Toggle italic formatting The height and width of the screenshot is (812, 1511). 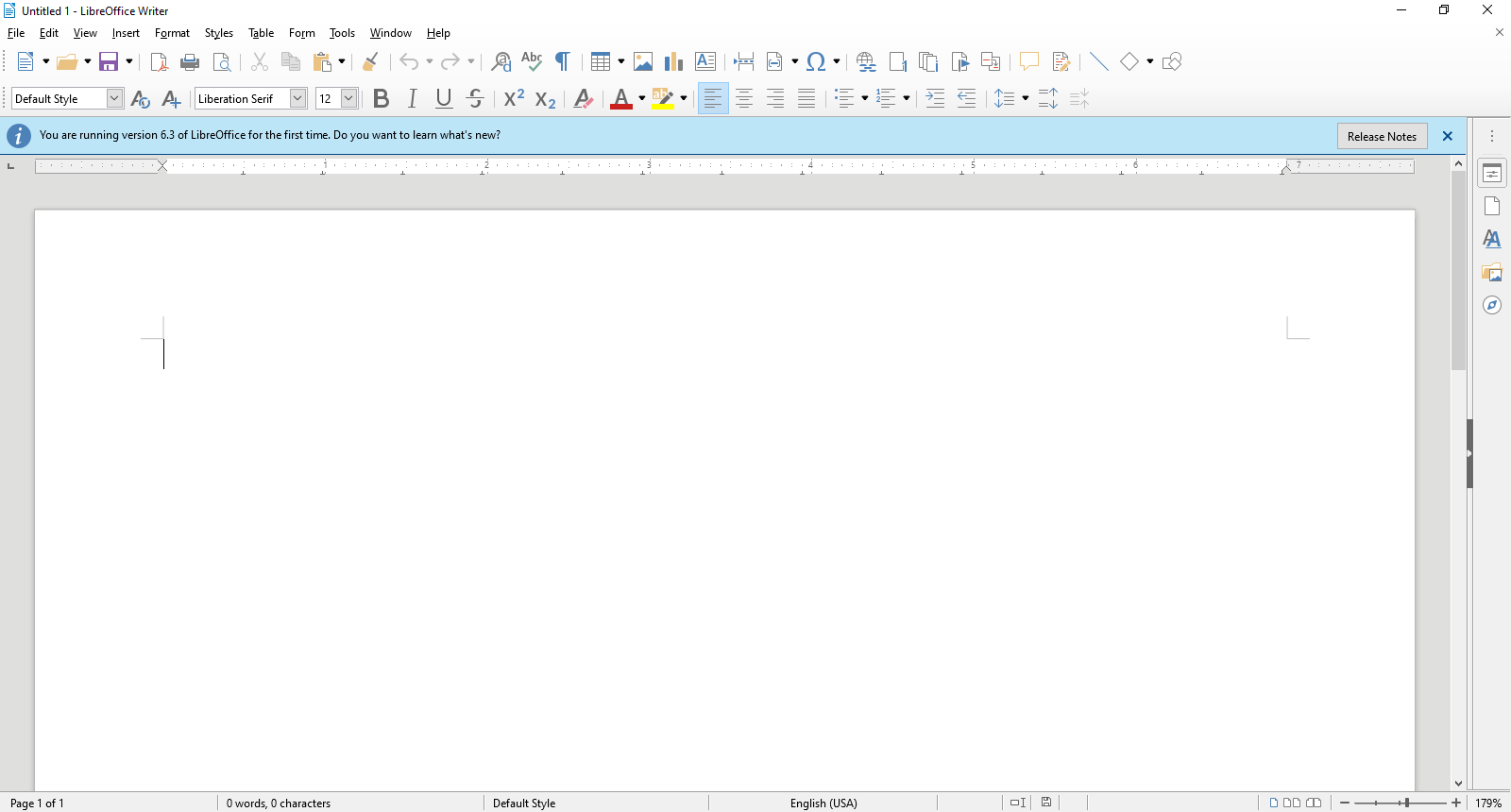(413, 99)
